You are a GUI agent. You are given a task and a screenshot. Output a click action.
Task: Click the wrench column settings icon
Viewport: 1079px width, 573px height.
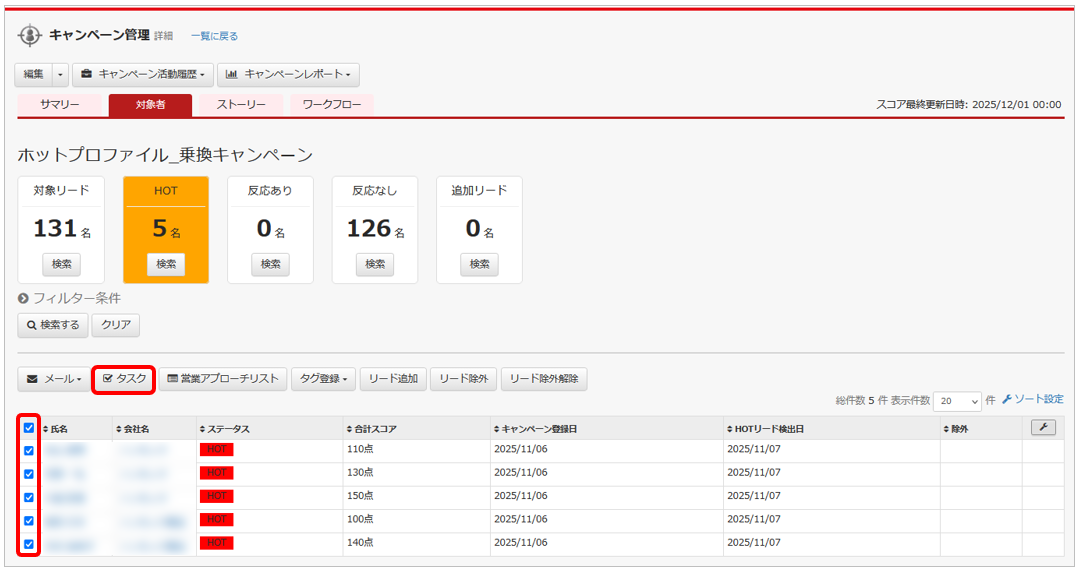[x=1043, y=428]
